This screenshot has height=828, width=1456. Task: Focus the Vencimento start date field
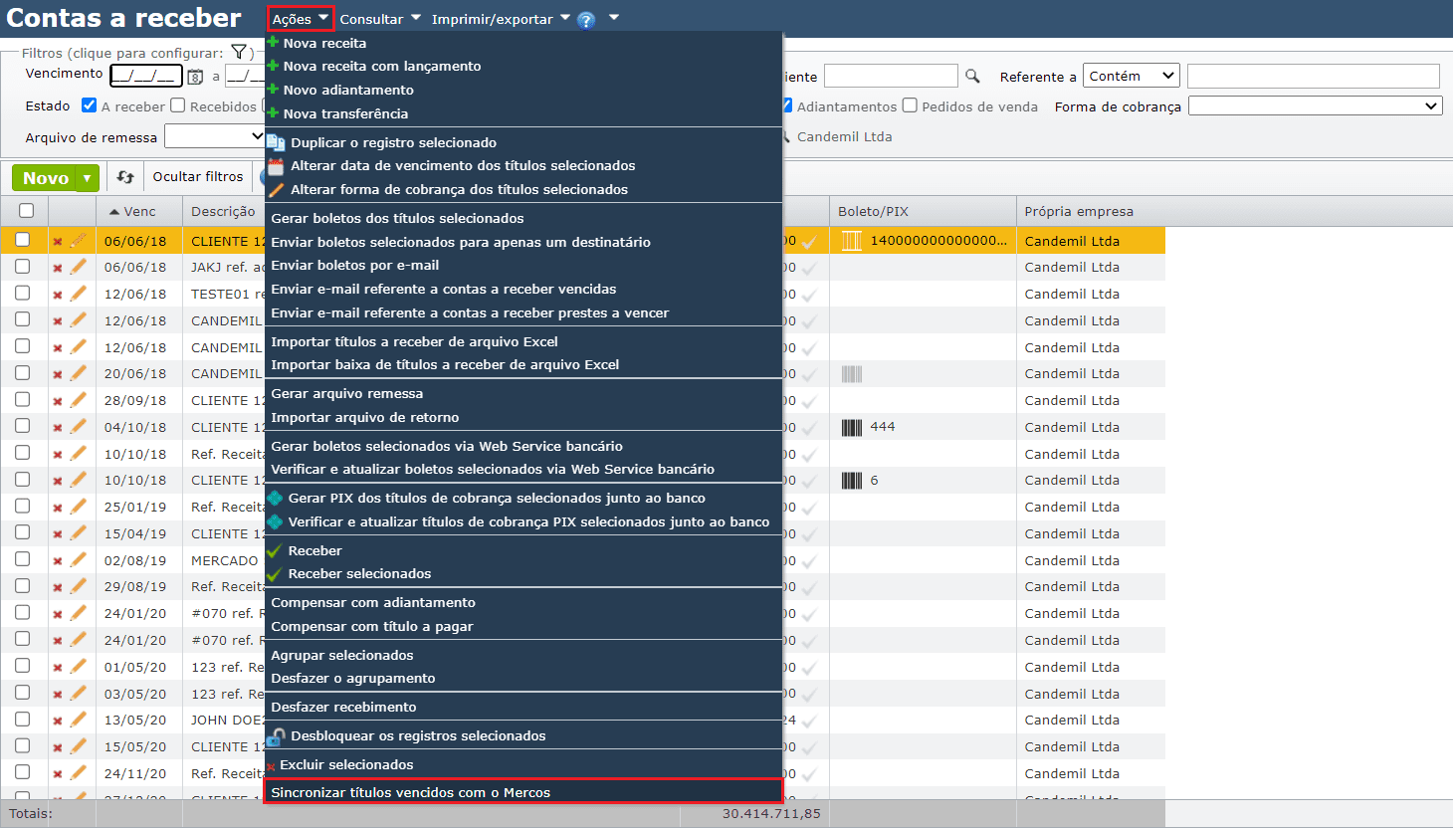pyautogui.click(x=146, y=76)
